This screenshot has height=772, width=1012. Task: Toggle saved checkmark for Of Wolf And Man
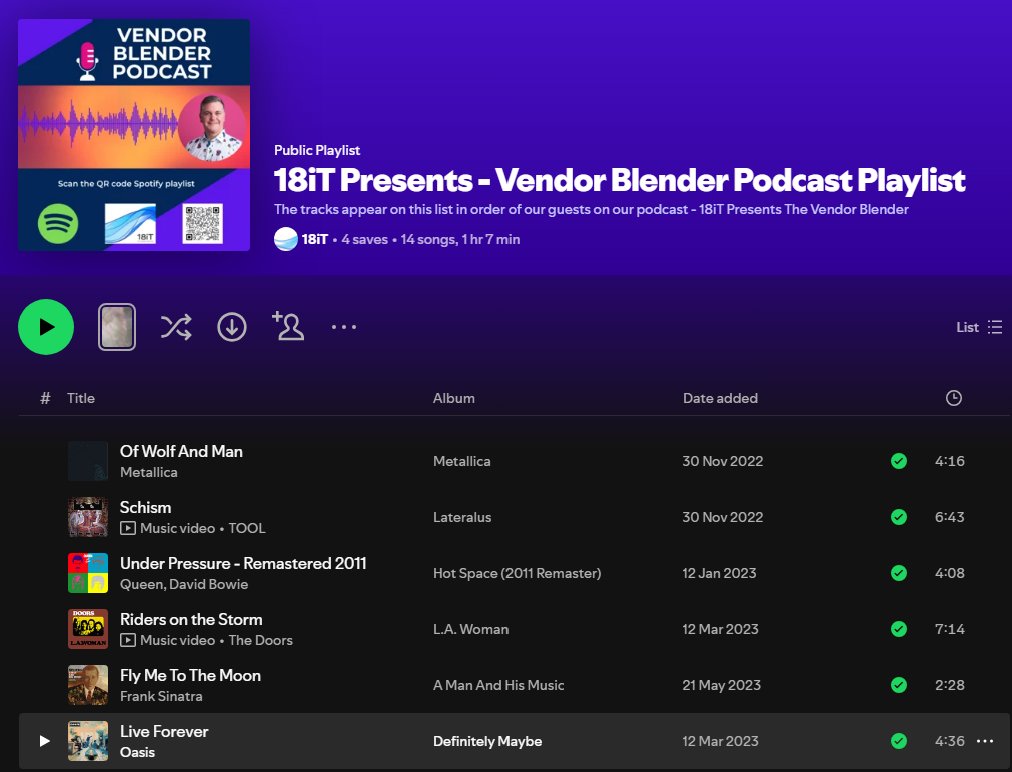click(x=898, y=461)
